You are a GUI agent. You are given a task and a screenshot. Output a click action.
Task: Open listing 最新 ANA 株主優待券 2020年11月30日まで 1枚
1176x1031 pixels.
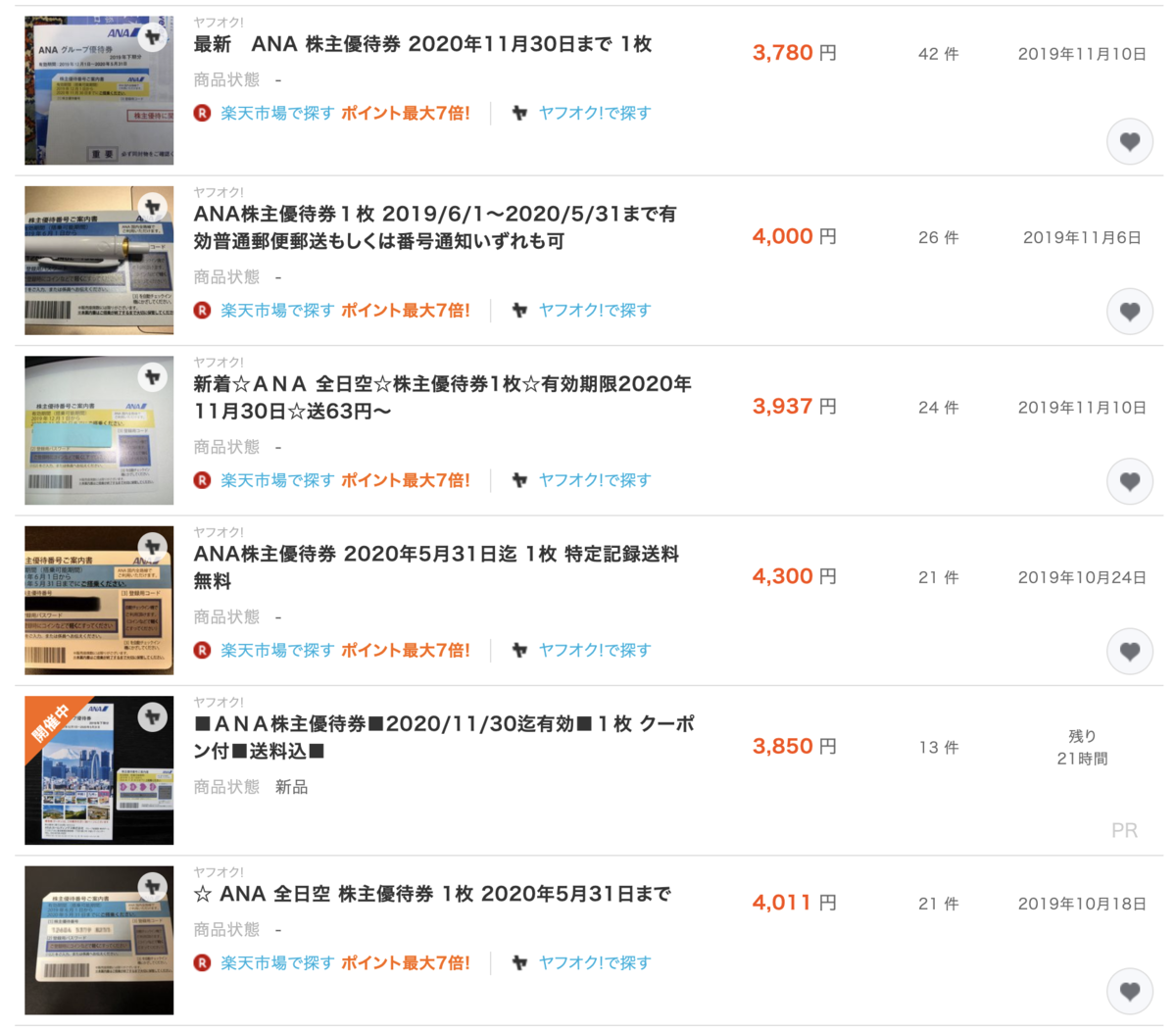(422, 44)
